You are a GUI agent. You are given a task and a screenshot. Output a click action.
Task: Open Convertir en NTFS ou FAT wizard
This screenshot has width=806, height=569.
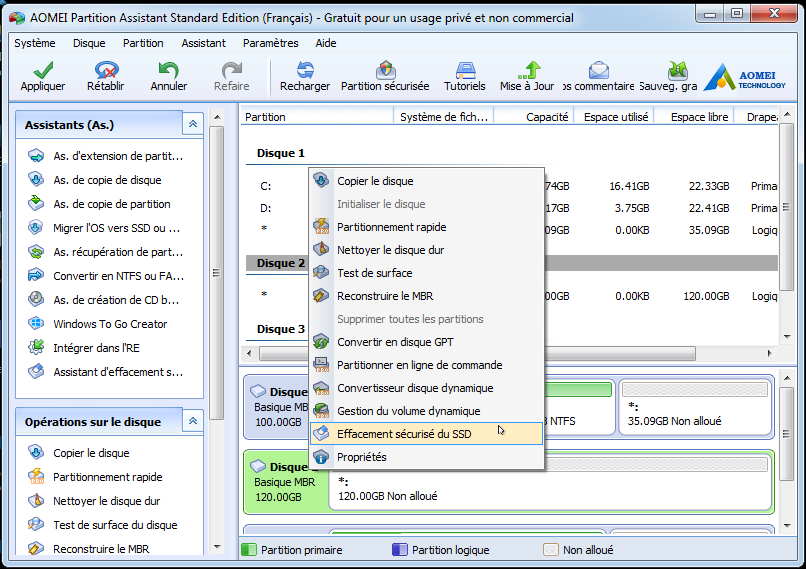[x=106, y=276]
